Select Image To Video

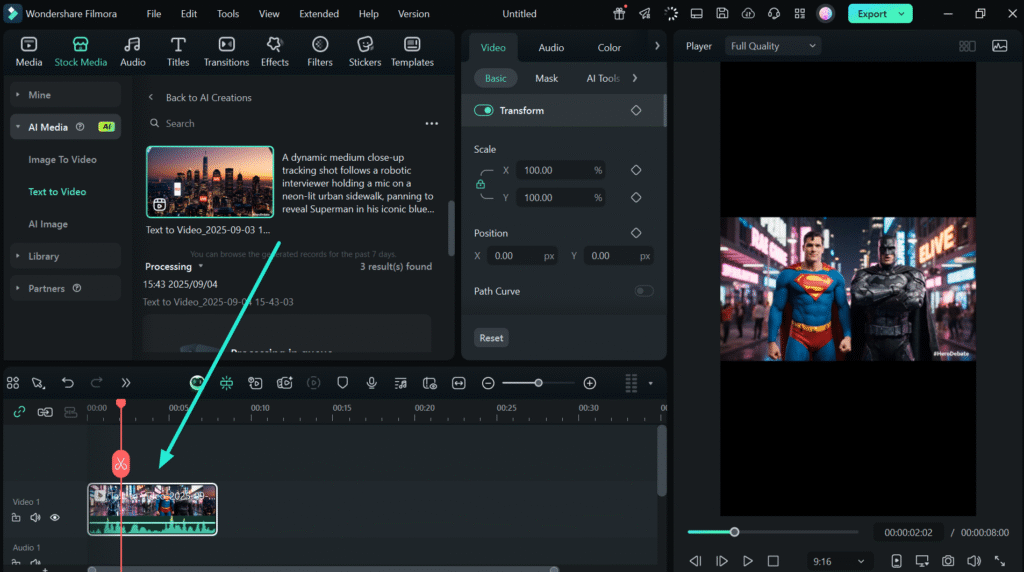(x=62, y=159)
